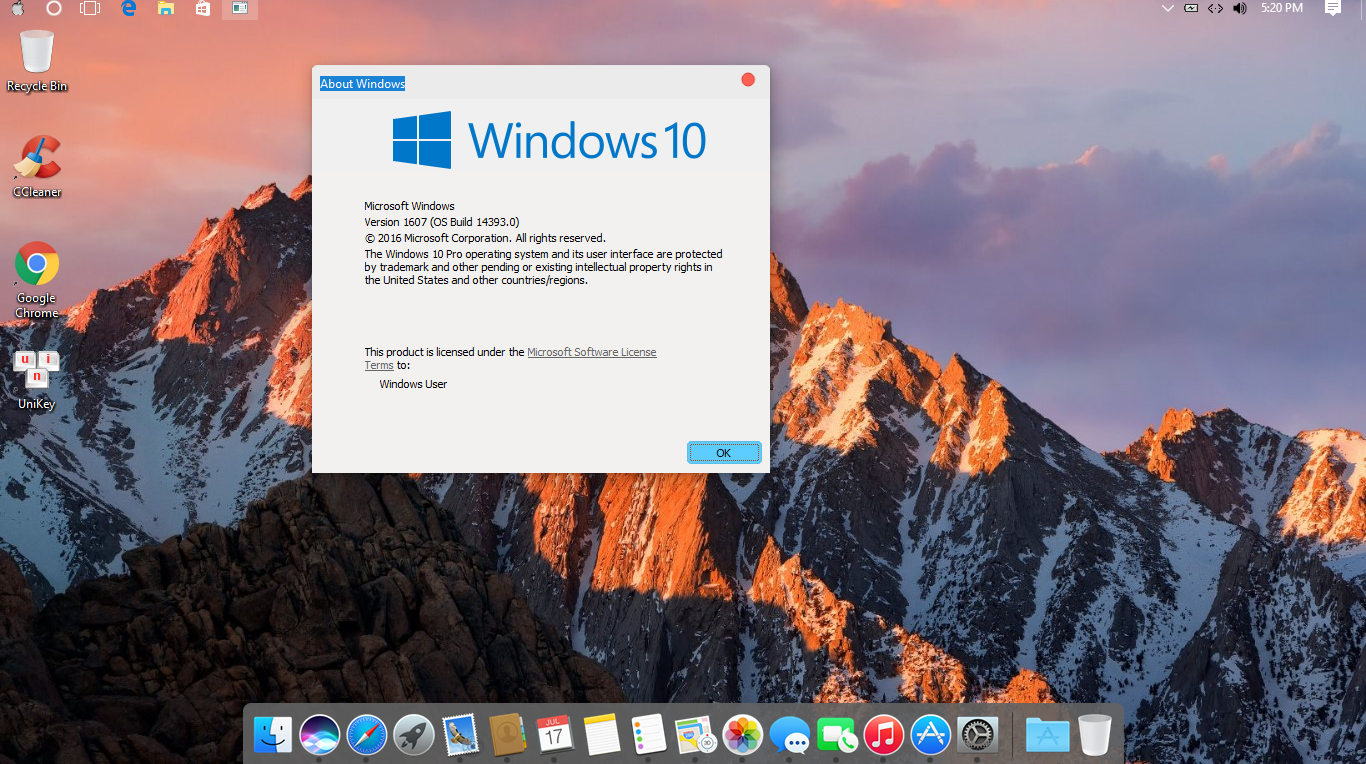Screen dimensions: 1366x764
Task: Open Launchpad from the dock
Action: 413,733
